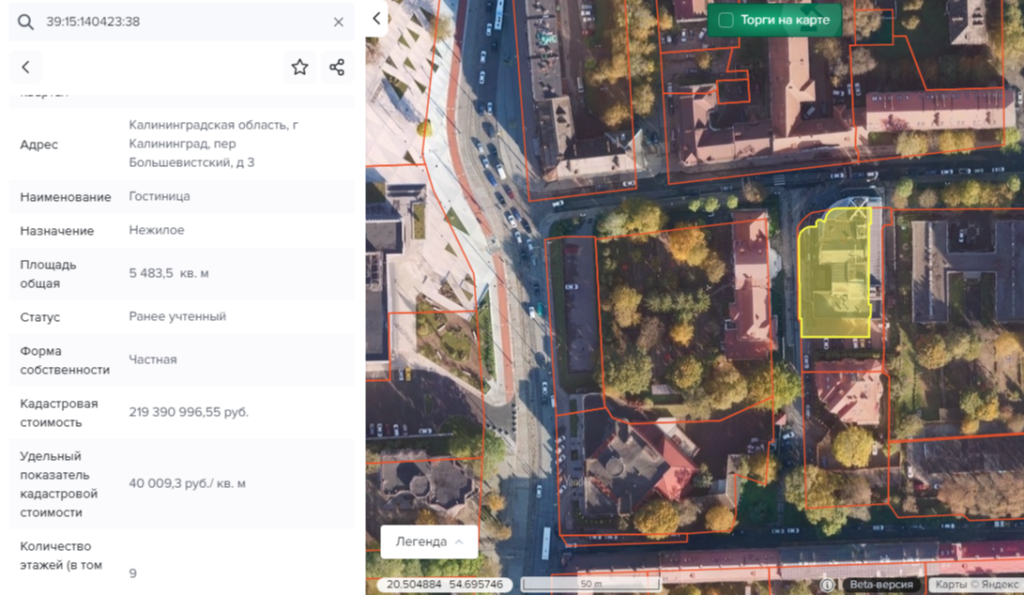Click the 'Статус' value 'Ранее учтенный'
The height and width of the screenshot is (595, 1024).
(177, 316)
